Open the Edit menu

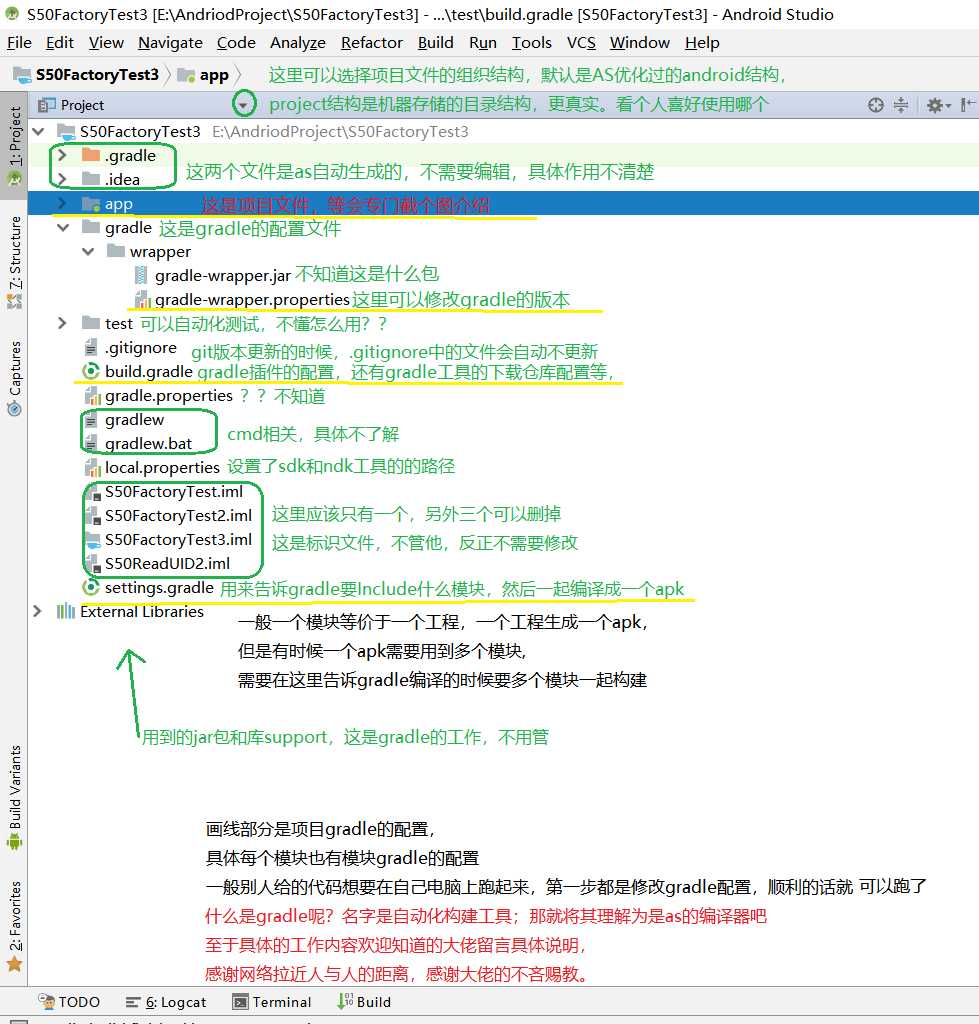tap(59, 43)
